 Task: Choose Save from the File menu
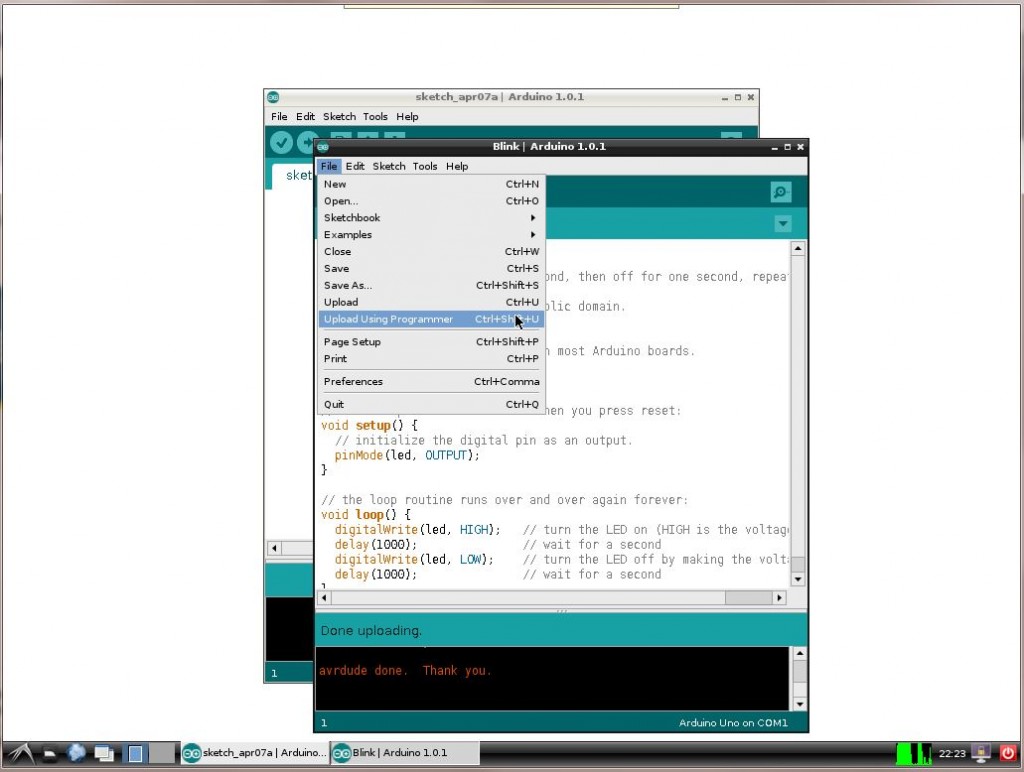(x=430, y=268)
